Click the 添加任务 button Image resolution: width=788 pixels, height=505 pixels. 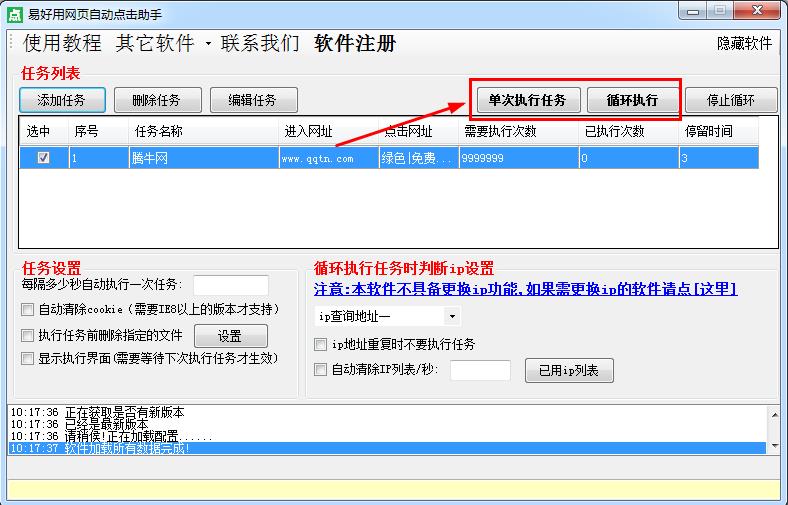(x=61, y=100)
